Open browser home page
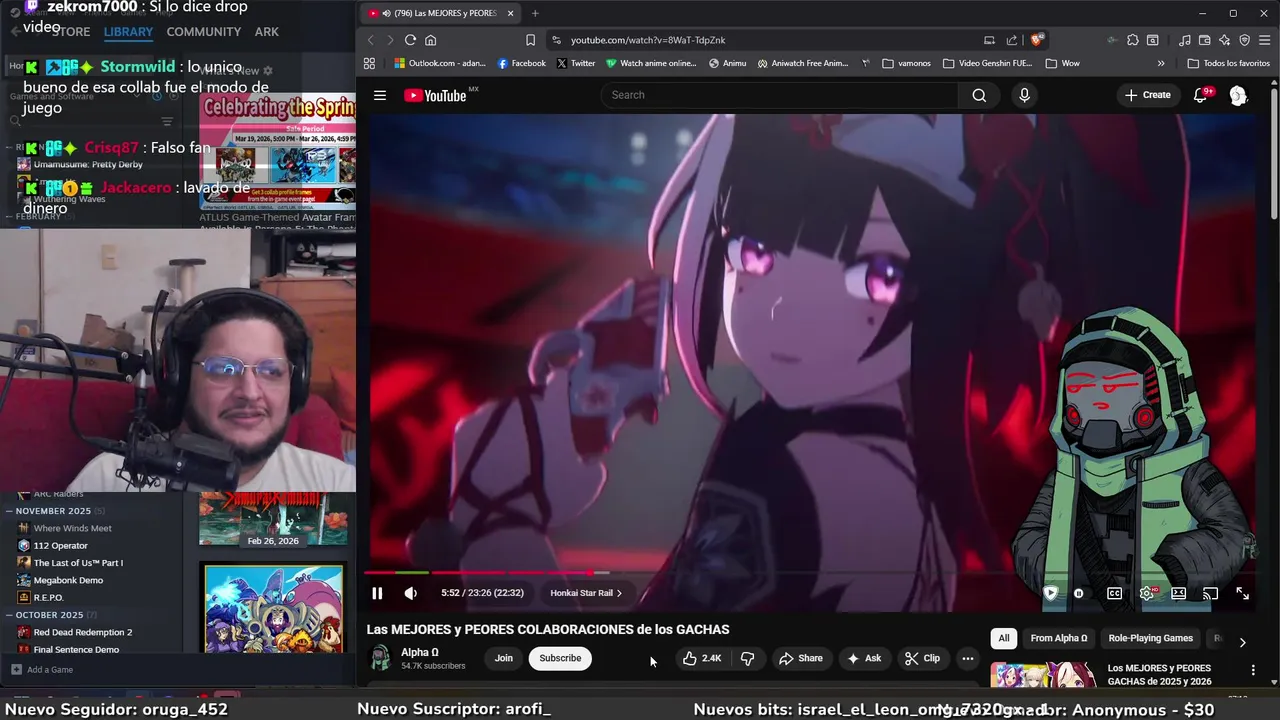 (431, 40)
